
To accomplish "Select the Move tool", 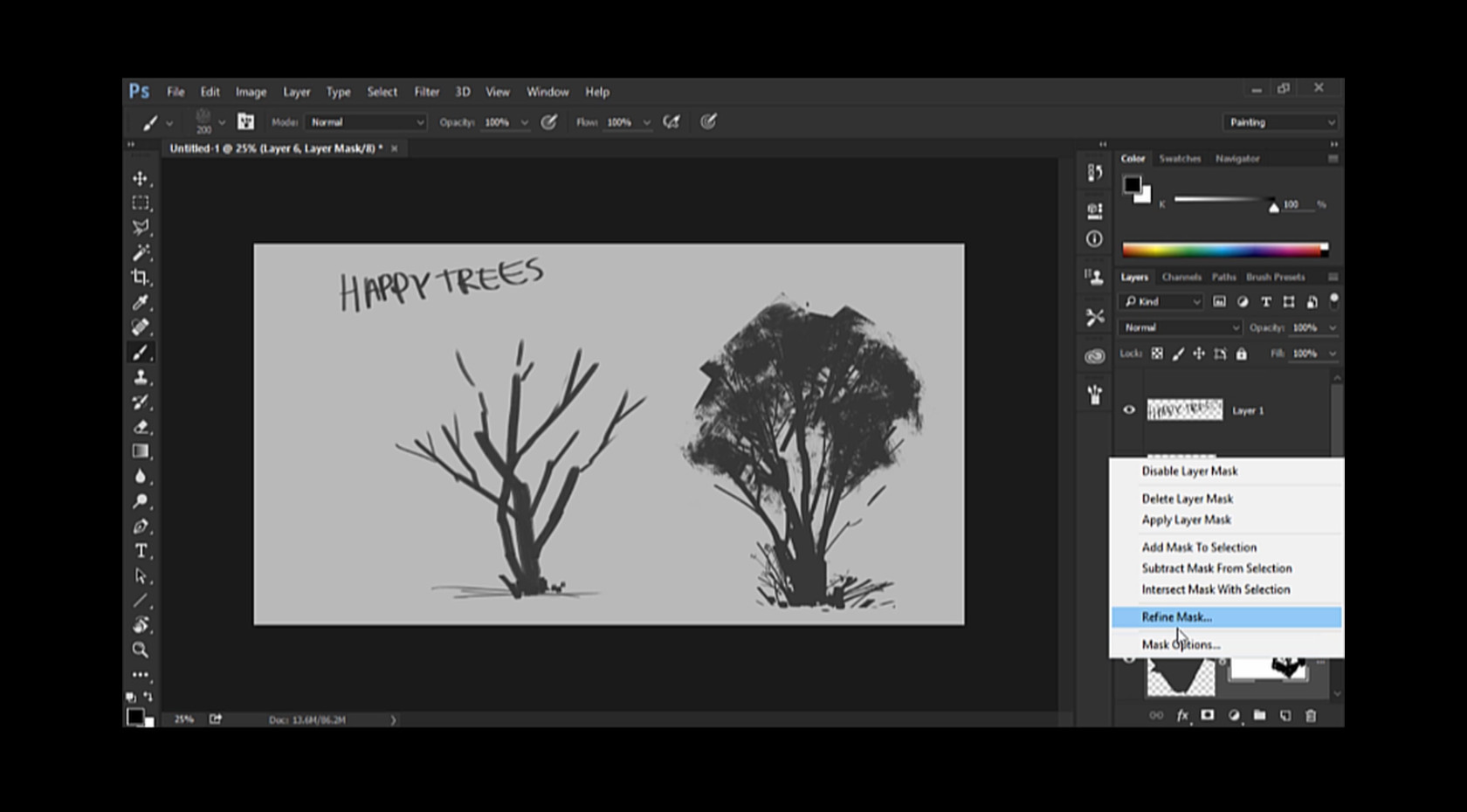I will point(140,179).
